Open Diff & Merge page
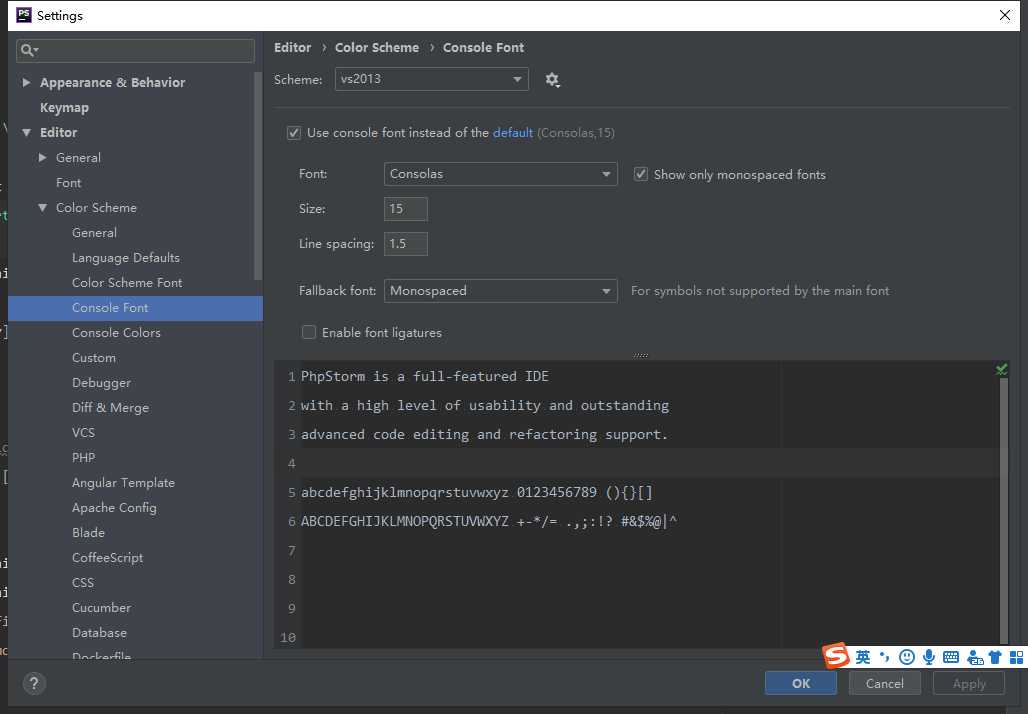This screenshot has width=1028, height=714. click(x=110, y=408)
